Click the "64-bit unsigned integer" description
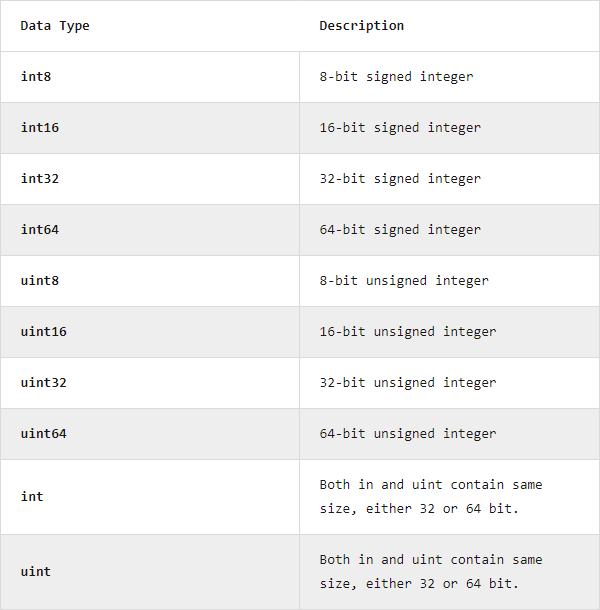The width and height of the screenshot is (600, 610). [x=408, y=434]
